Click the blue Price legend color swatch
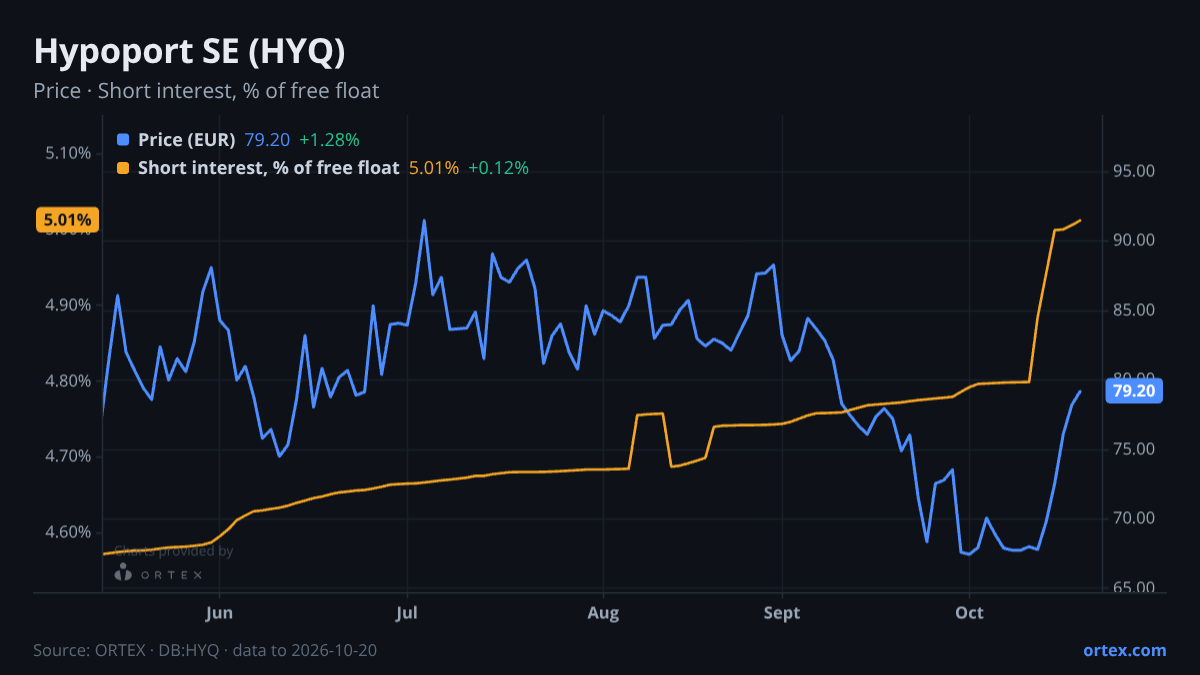 coord(123,140)
